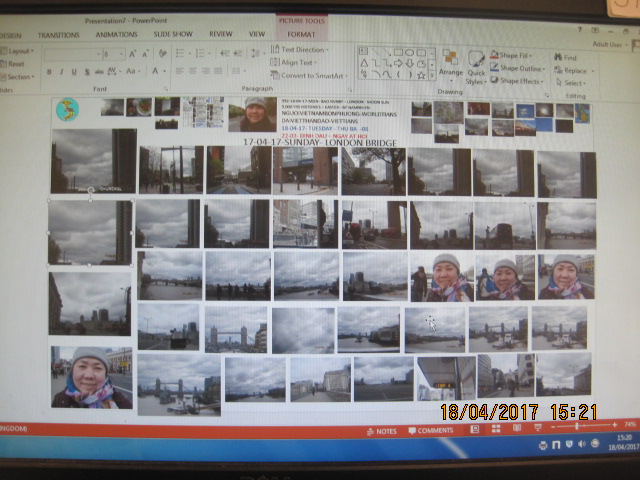
Task: Expand Layout dropdown
Action: click(x=18, y=51)
